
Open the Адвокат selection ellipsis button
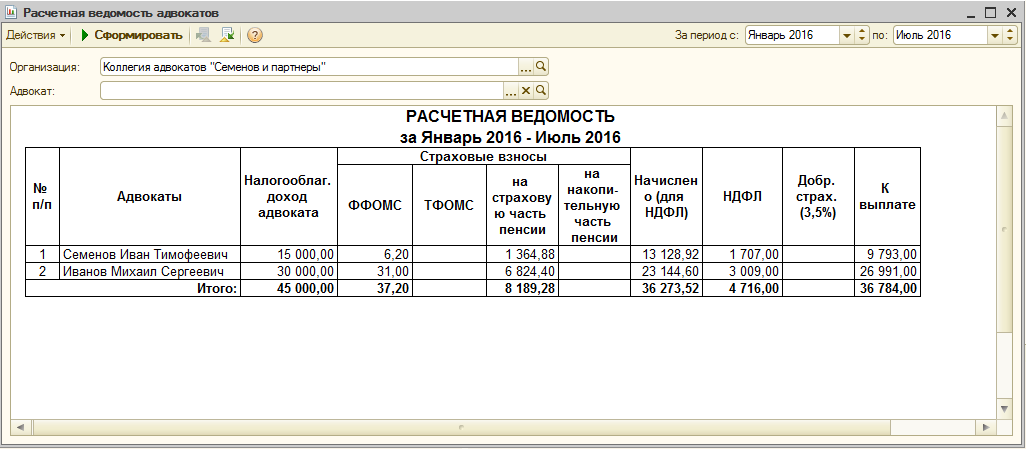511,90
